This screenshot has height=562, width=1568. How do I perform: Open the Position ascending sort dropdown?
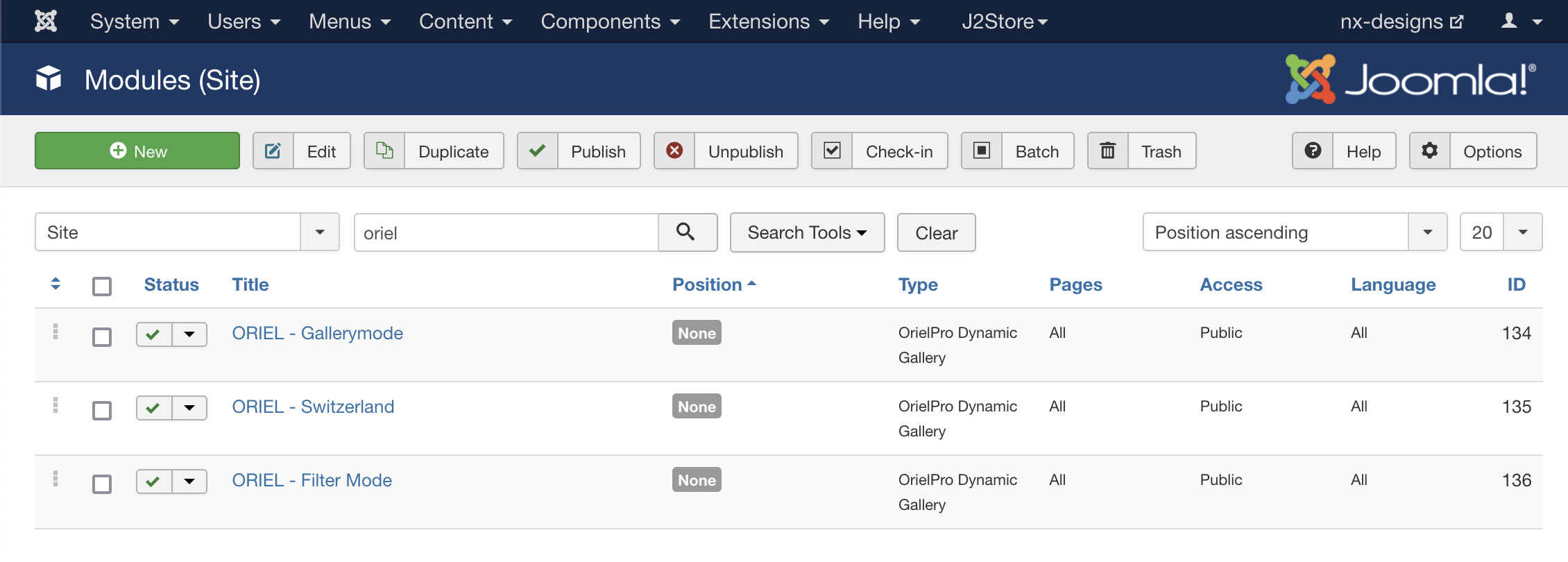[x=1295, y=232]
